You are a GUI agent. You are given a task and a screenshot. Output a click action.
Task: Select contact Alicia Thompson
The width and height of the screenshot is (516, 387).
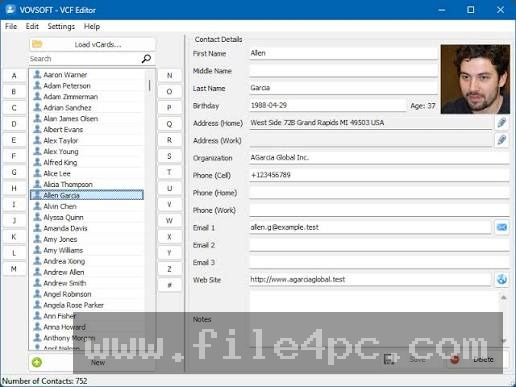87,184
